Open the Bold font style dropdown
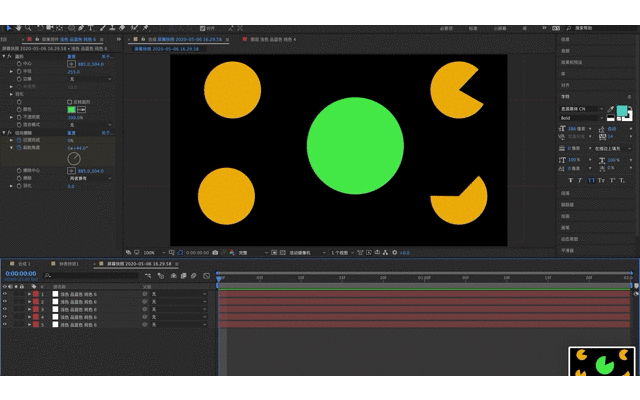Image resolution: width=640 pixels, height=400 pixels. coord(582,118)
